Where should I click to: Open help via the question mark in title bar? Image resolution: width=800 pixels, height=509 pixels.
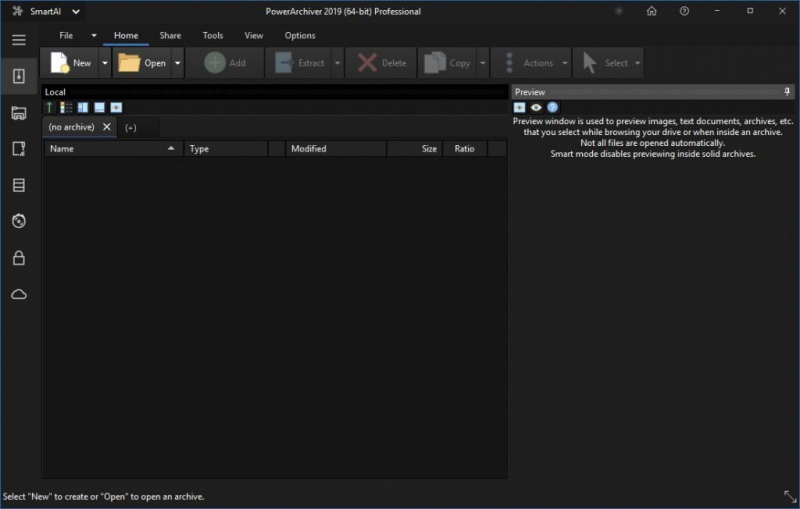(x=684, y=11)
